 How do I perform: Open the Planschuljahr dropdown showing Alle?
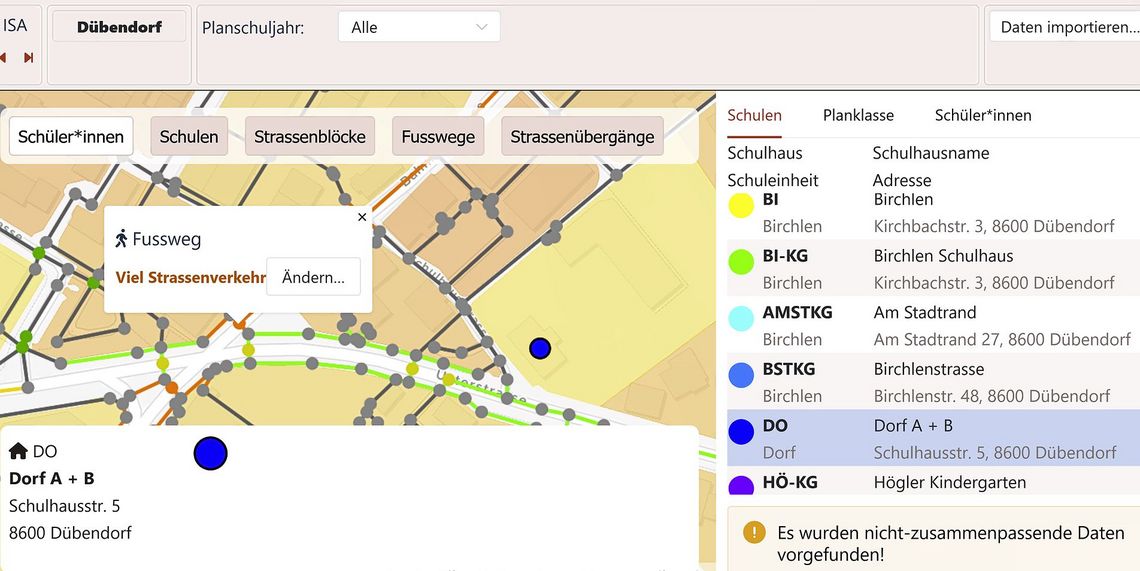[x=419, y=27]
